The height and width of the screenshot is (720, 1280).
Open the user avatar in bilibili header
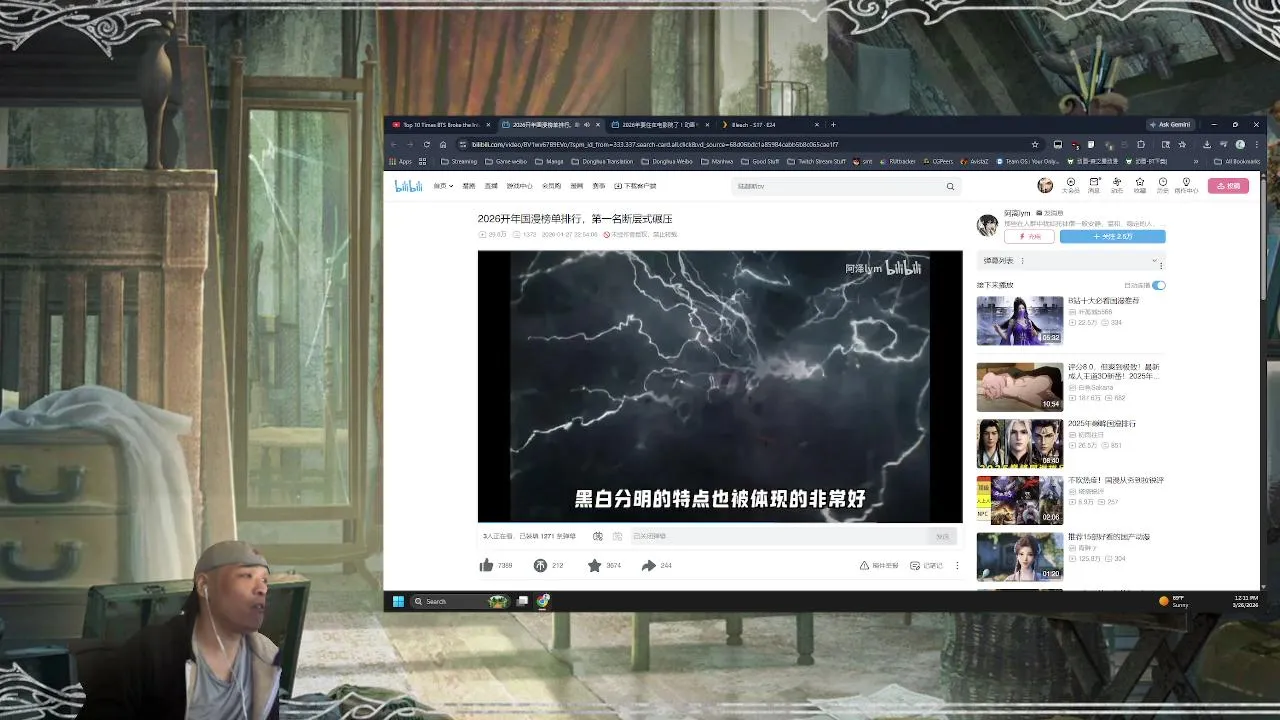pos(1045,185)
